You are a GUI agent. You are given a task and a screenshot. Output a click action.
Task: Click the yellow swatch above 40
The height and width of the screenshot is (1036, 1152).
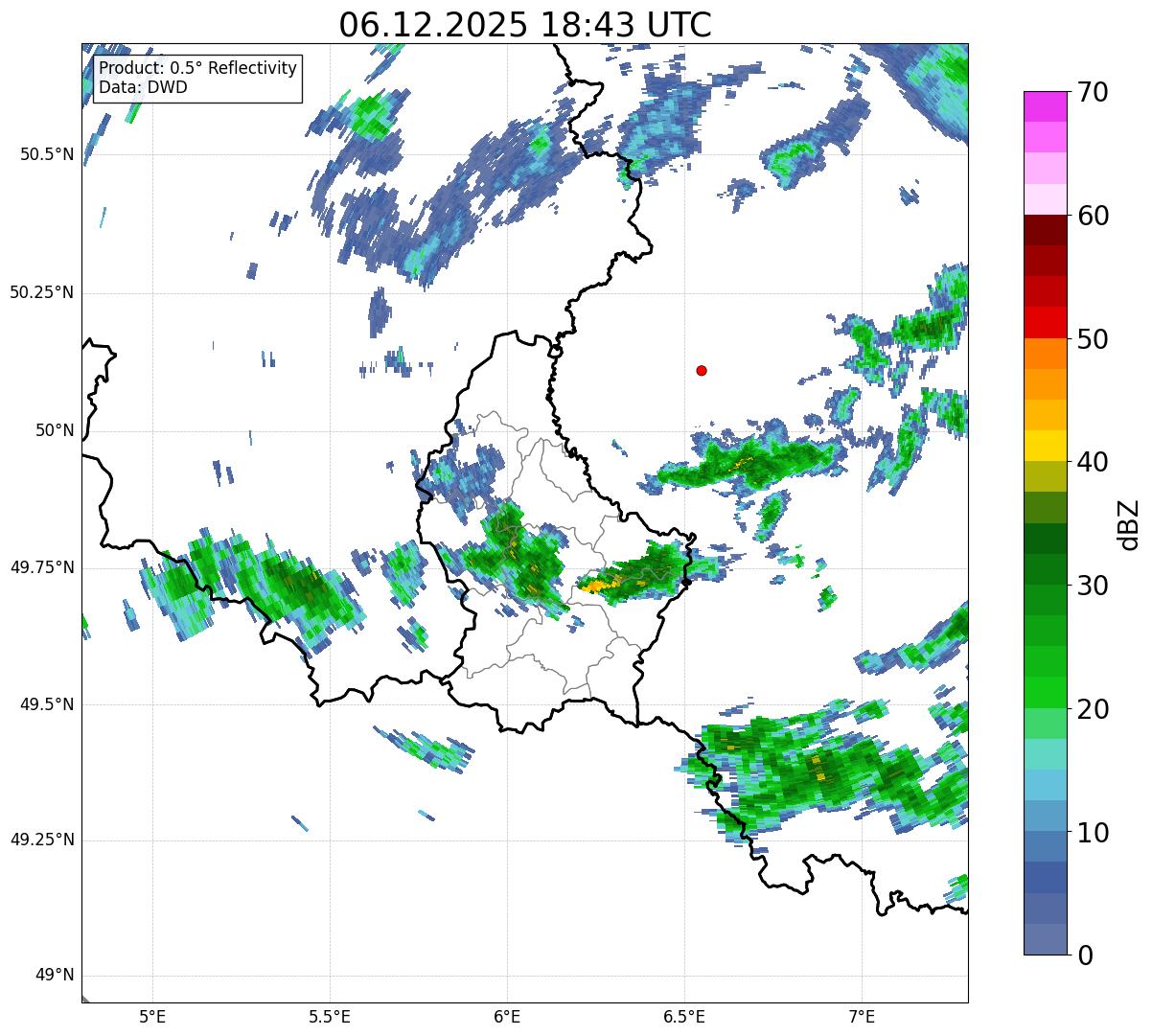tap(1045, 446)
